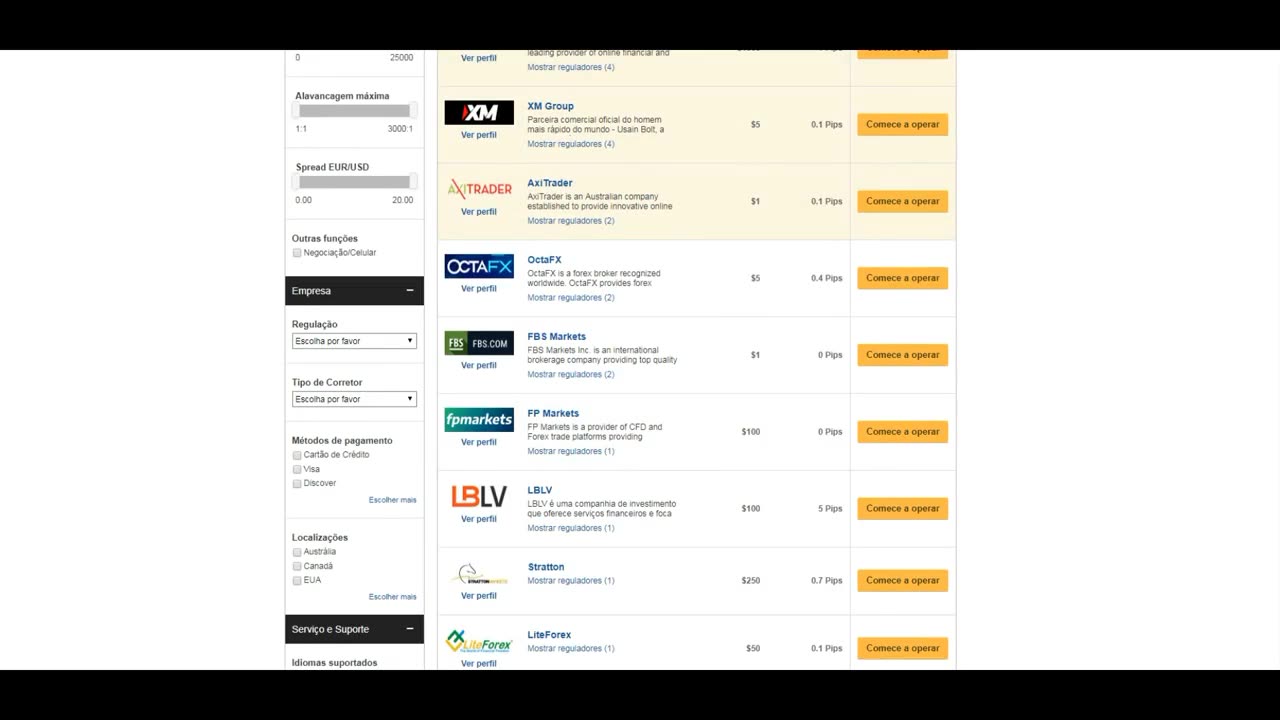Show regulators (2) for AxiTrader

tap(571, 221)
